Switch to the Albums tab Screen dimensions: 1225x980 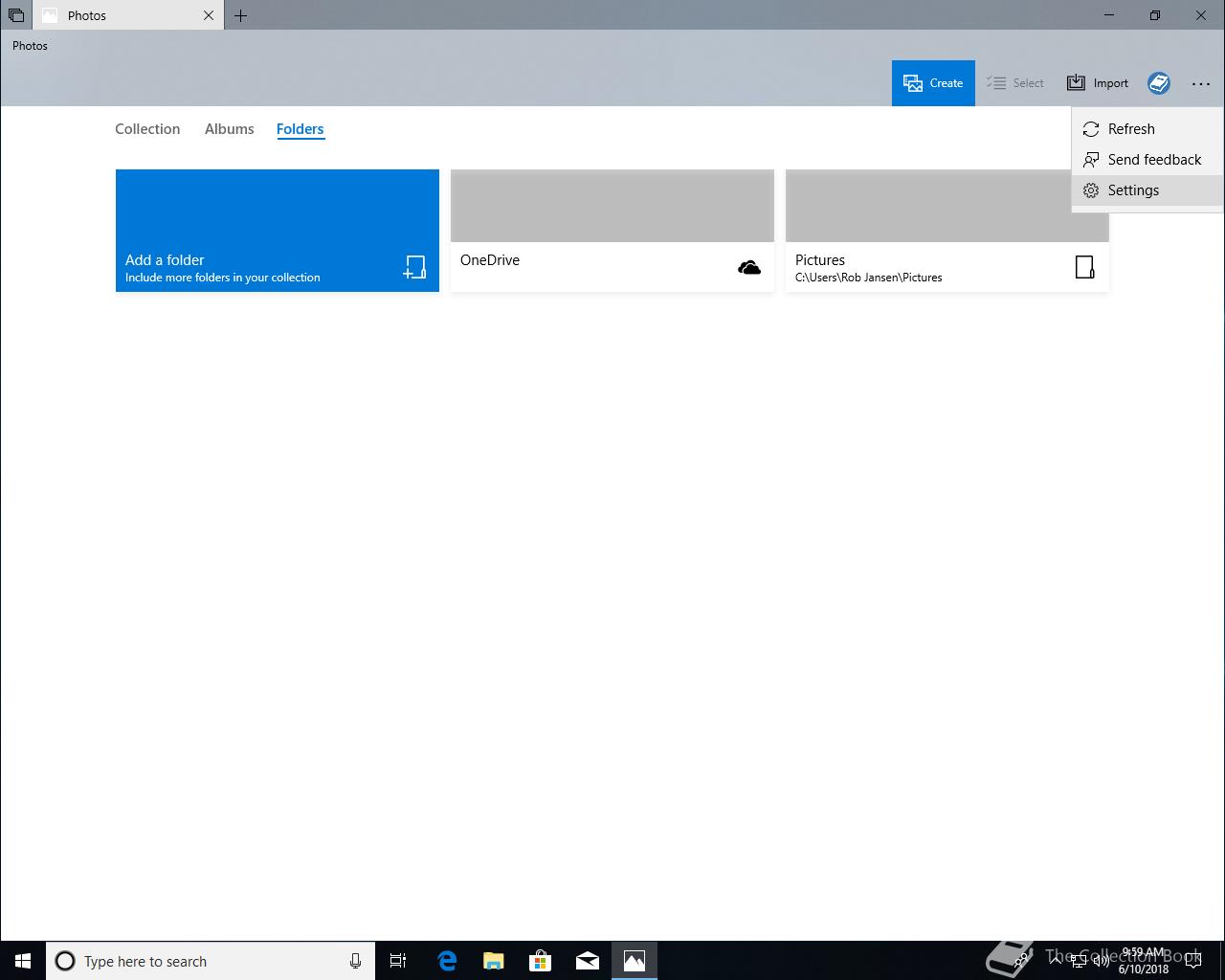230,129
